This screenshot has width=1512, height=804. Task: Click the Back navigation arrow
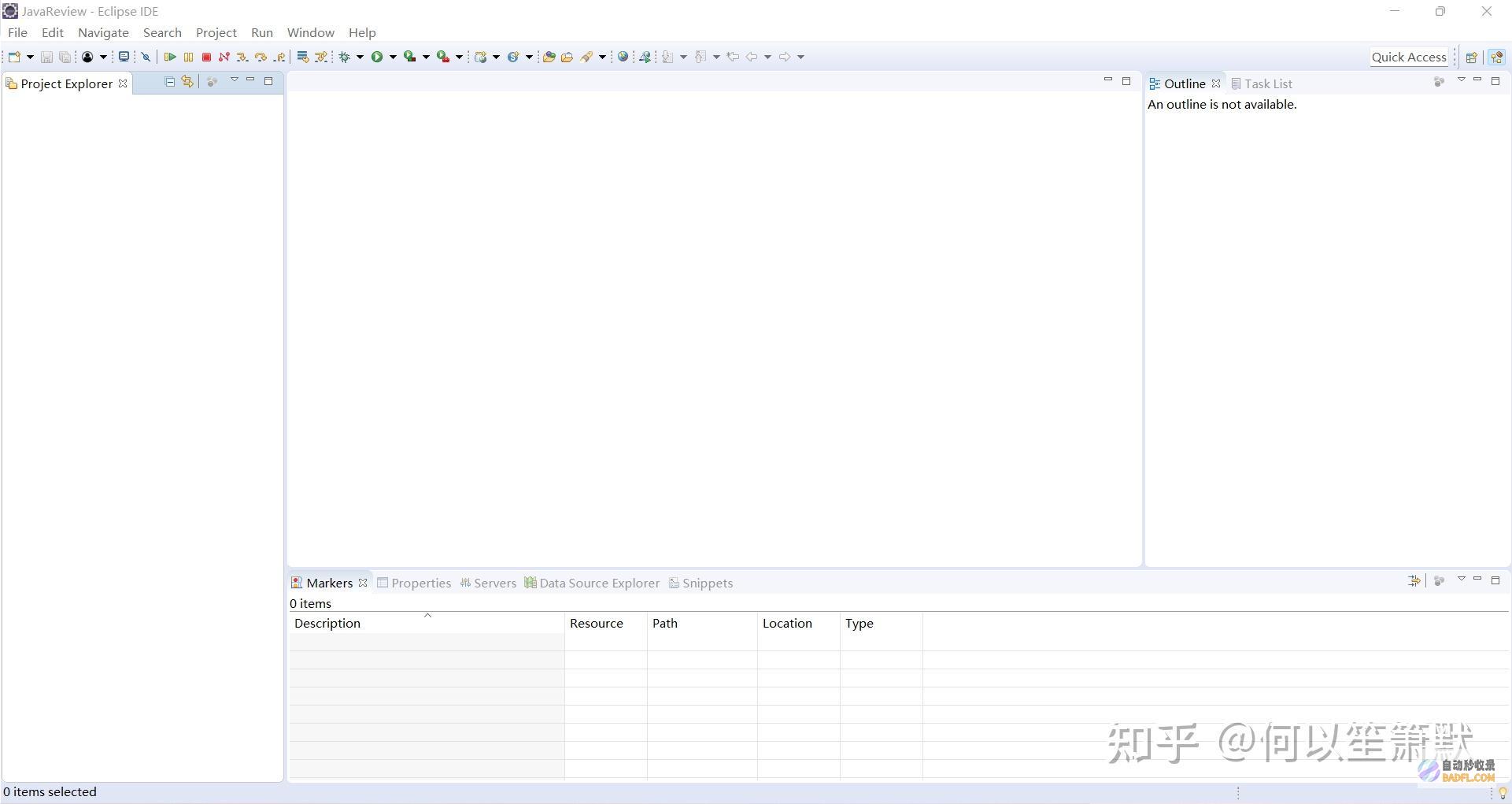coord(752,57)
